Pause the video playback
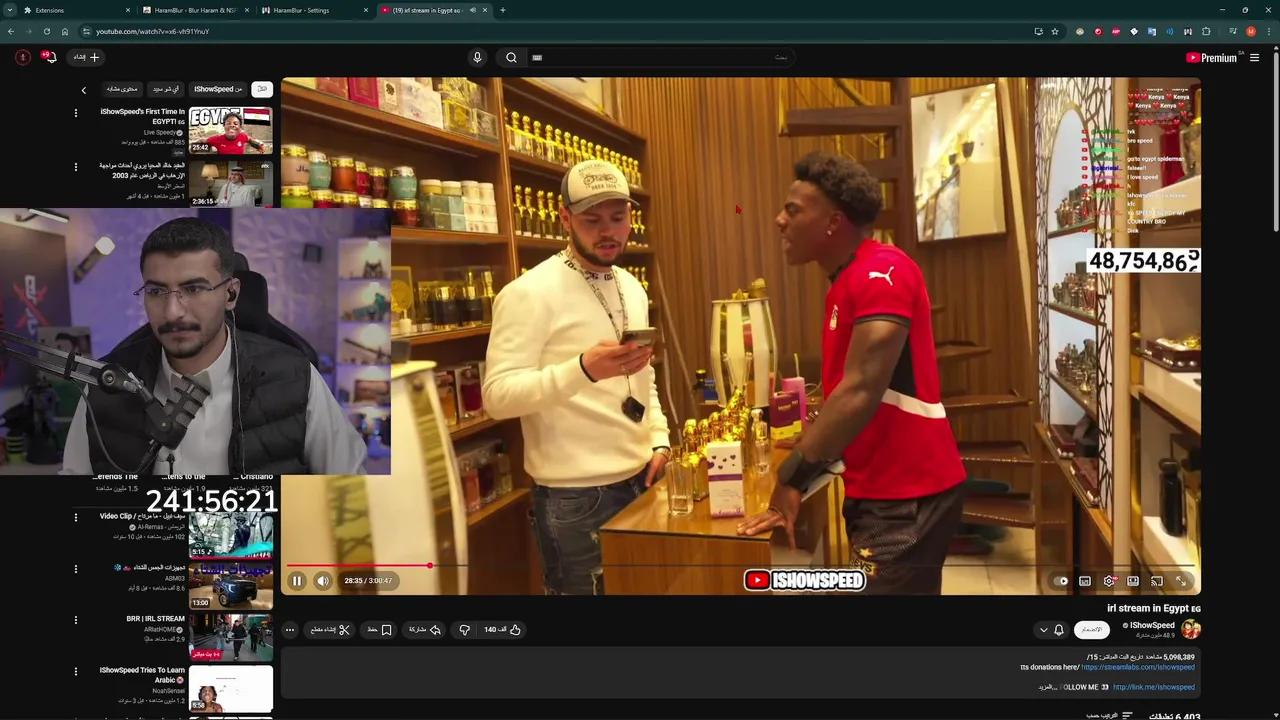The height and width of the screenshot is (720, 1280). 297,581
